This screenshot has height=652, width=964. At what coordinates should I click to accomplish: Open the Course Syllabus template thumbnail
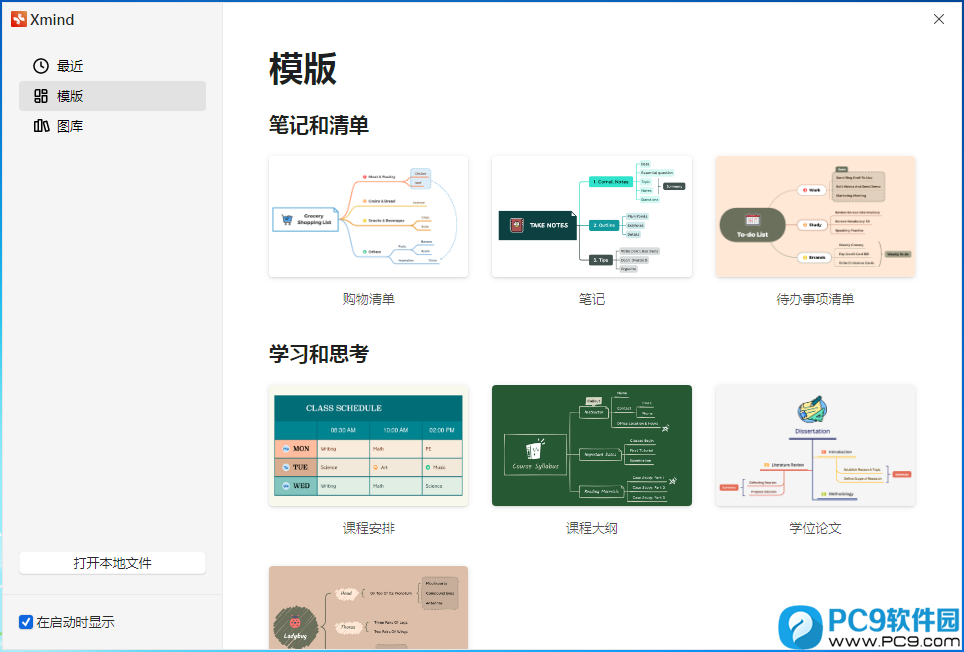coord(591,446)
